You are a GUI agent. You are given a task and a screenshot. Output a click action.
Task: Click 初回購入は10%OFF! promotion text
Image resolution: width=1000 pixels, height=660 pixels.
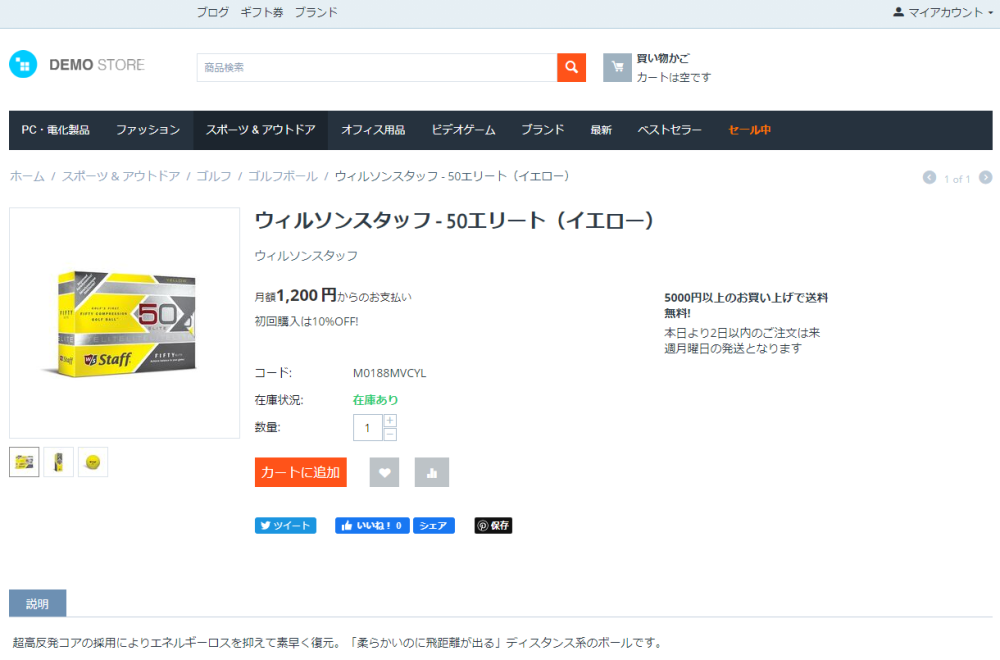[x=306, y=321]
